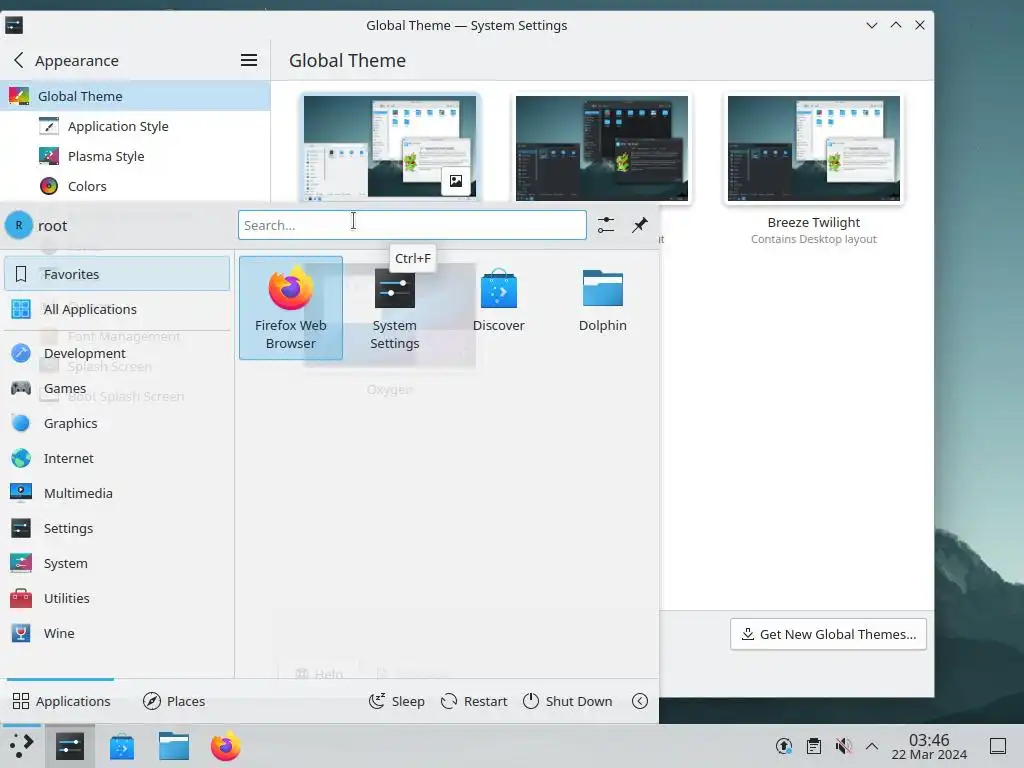Image resolution: width=1024 pixels, height=768 pixels.
Task: Click Firefox icon in taskbar
Action: tap(225, 746)
